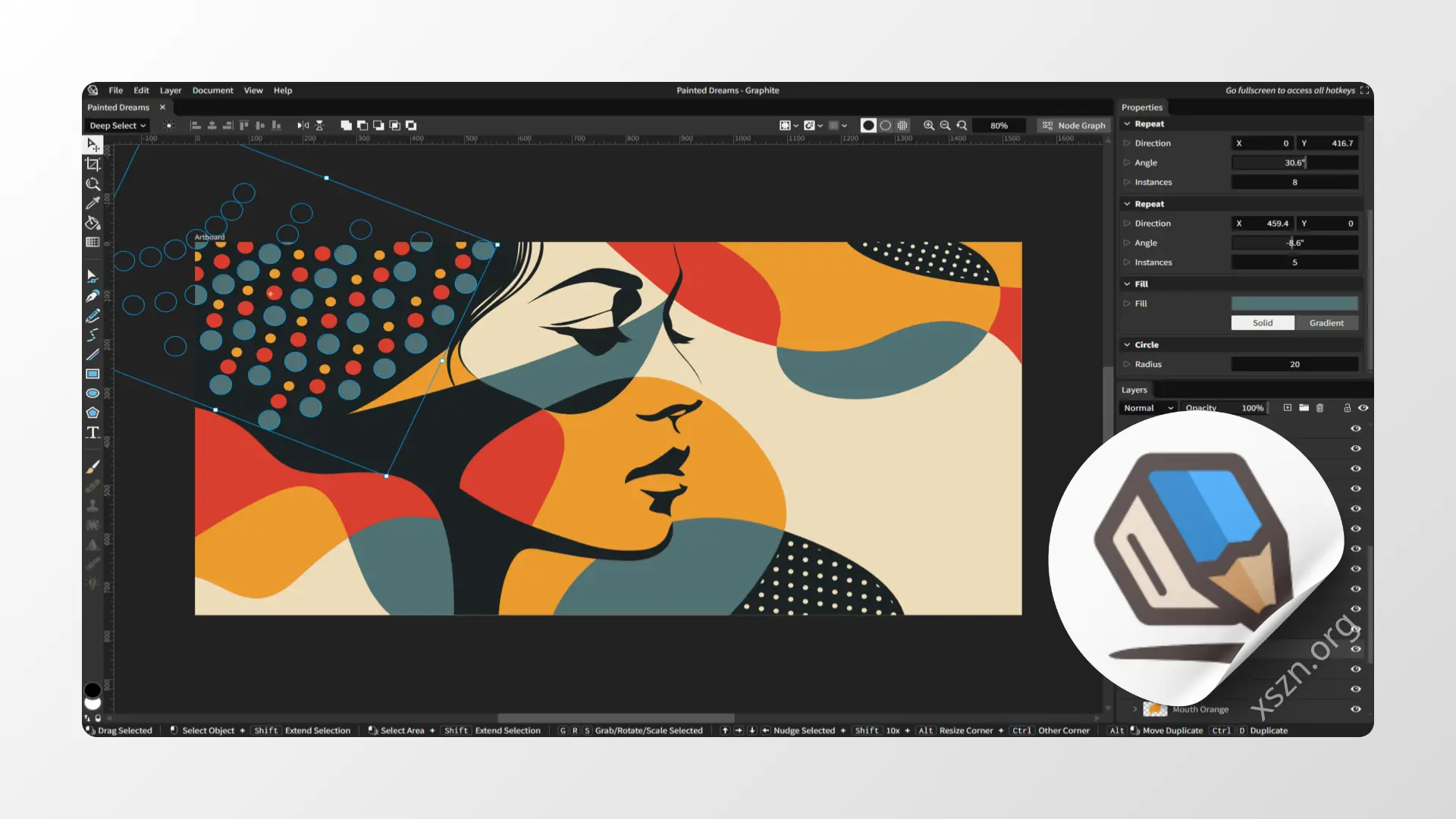Screen dimensions: 1456x819
Task: Switch to pixel preview view mode
Action: [x=902, y=125]
